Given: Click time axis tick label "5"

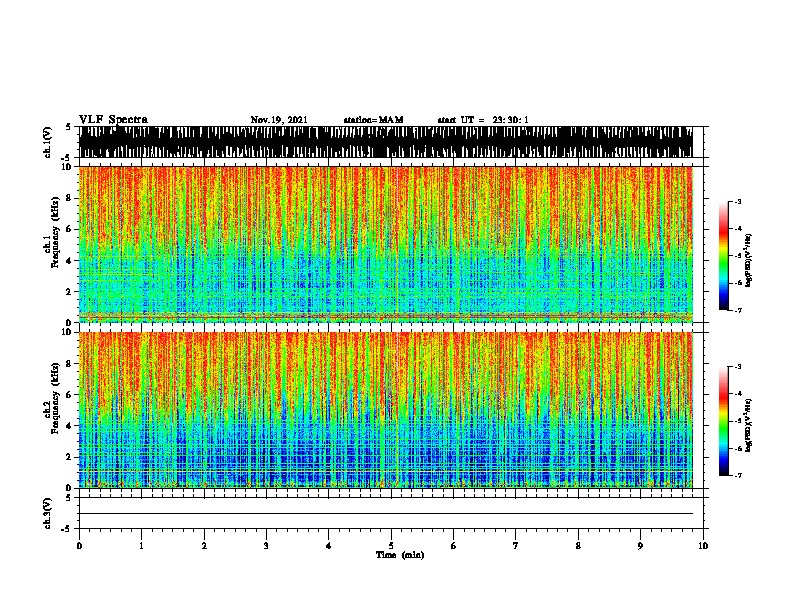Looking at the screenshot, I should pos(391,546).
